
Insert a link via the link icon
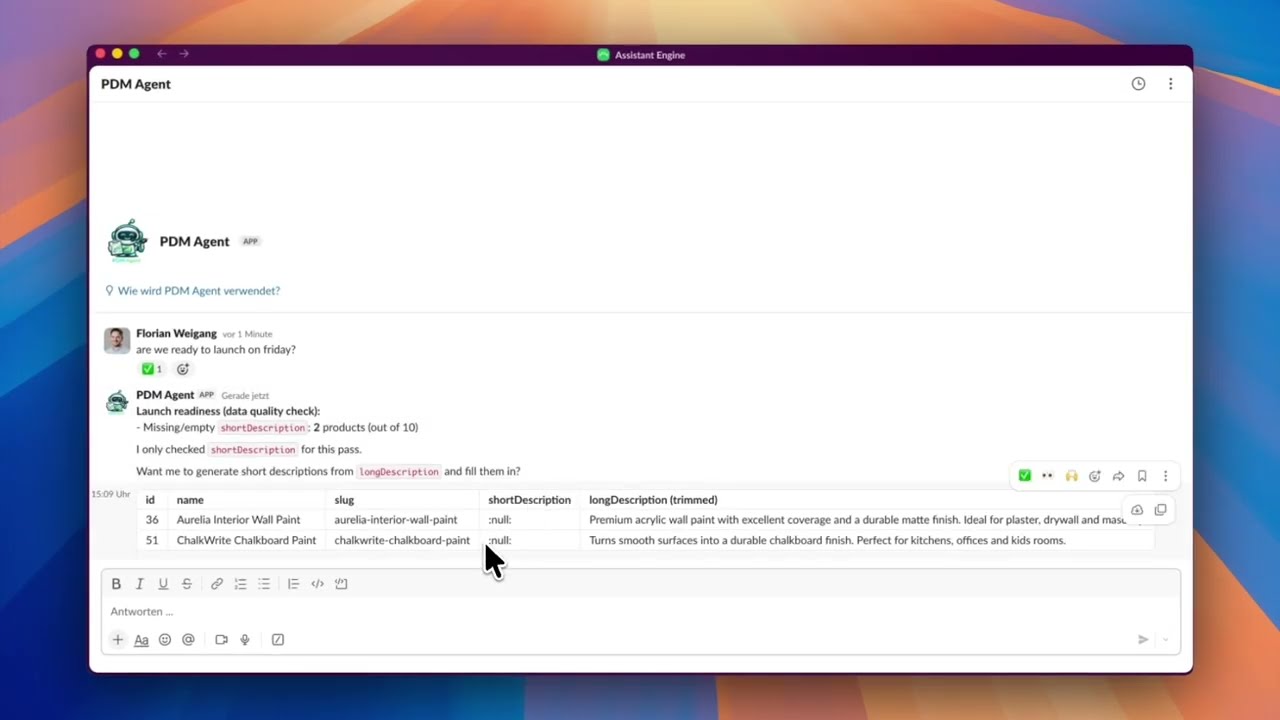pos(217,584)
